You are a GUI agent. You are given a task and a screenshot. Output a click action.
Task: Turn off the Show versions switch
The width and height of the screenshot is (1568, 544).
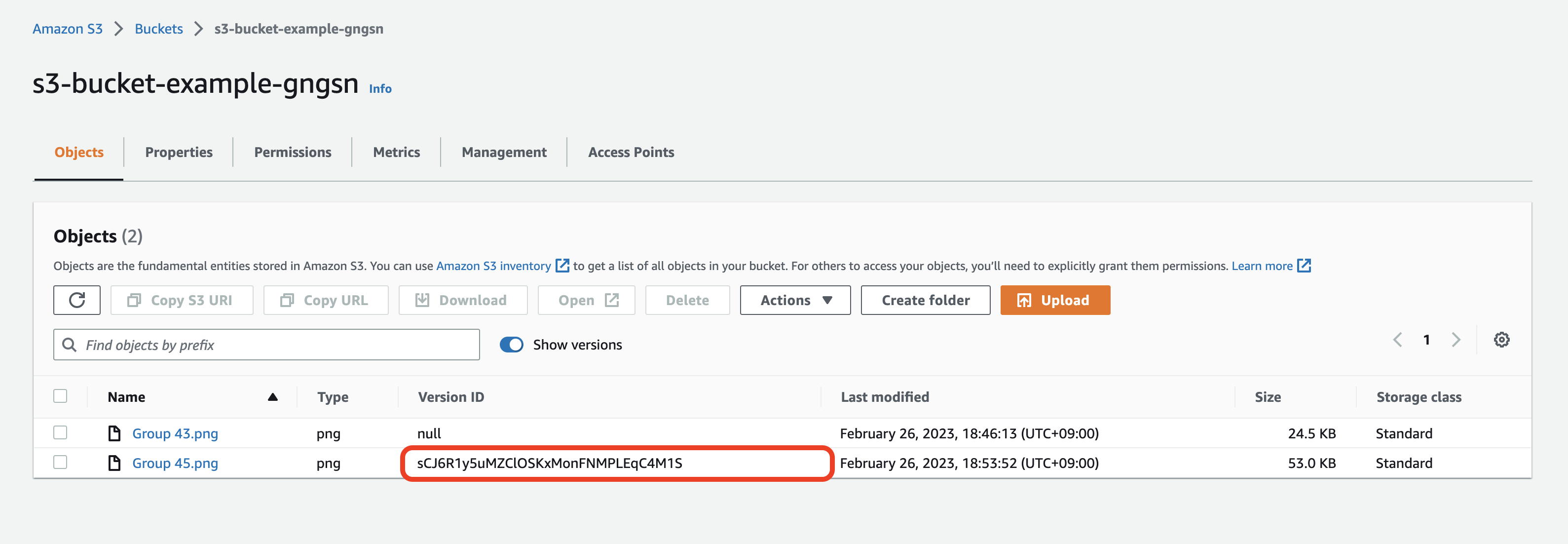coord(511,345)
